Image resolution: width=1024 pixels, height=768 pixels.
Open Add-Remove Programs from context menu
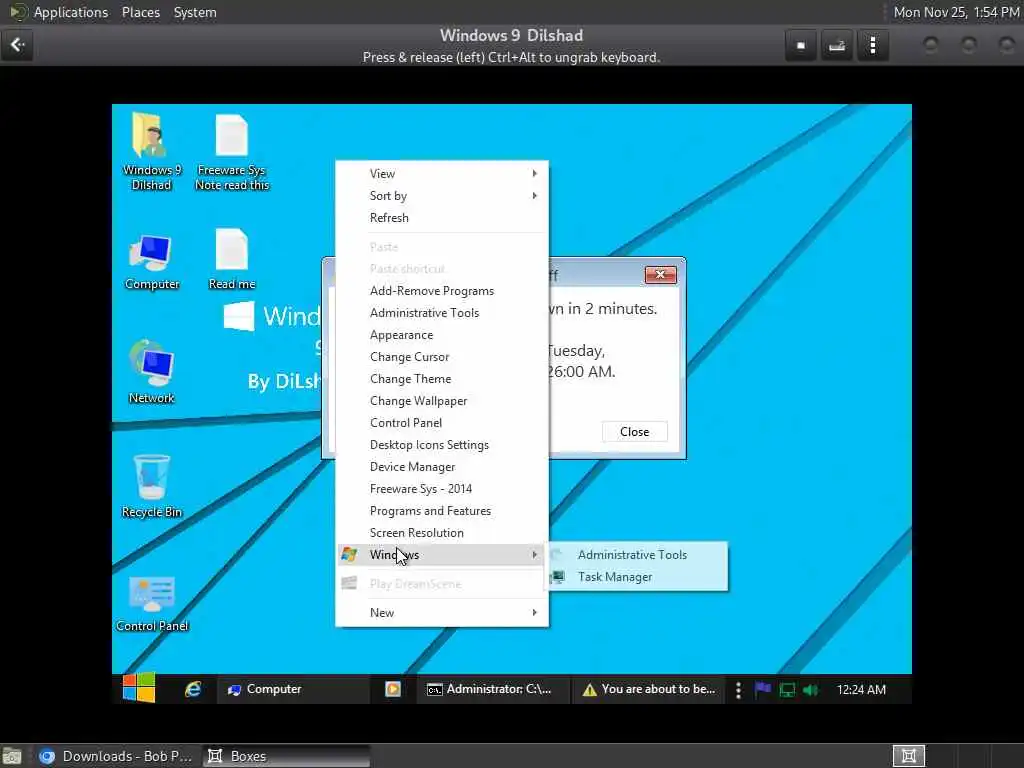coord(442,291)
